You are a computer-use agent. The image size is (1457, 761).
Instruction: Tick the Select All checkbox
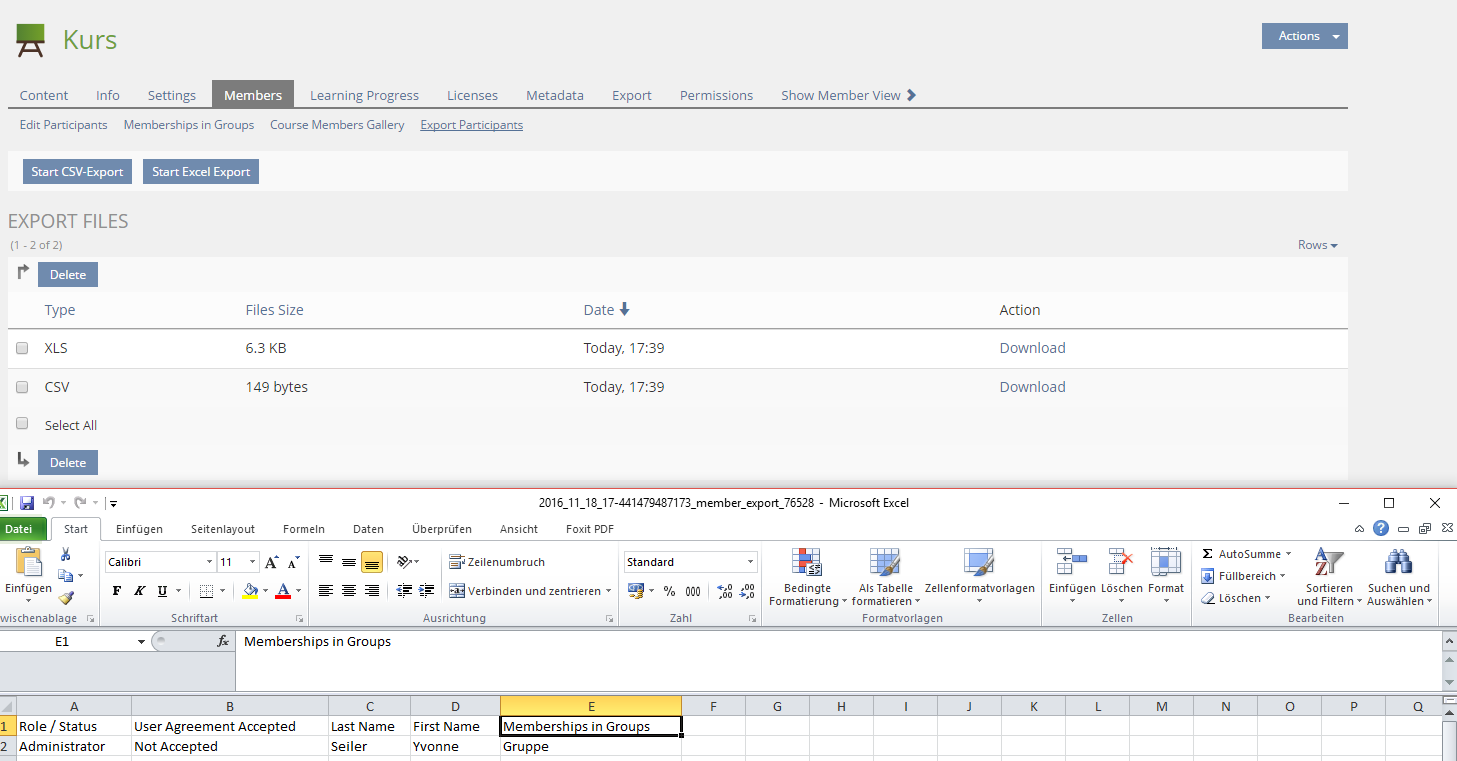(x=22, y=424)
